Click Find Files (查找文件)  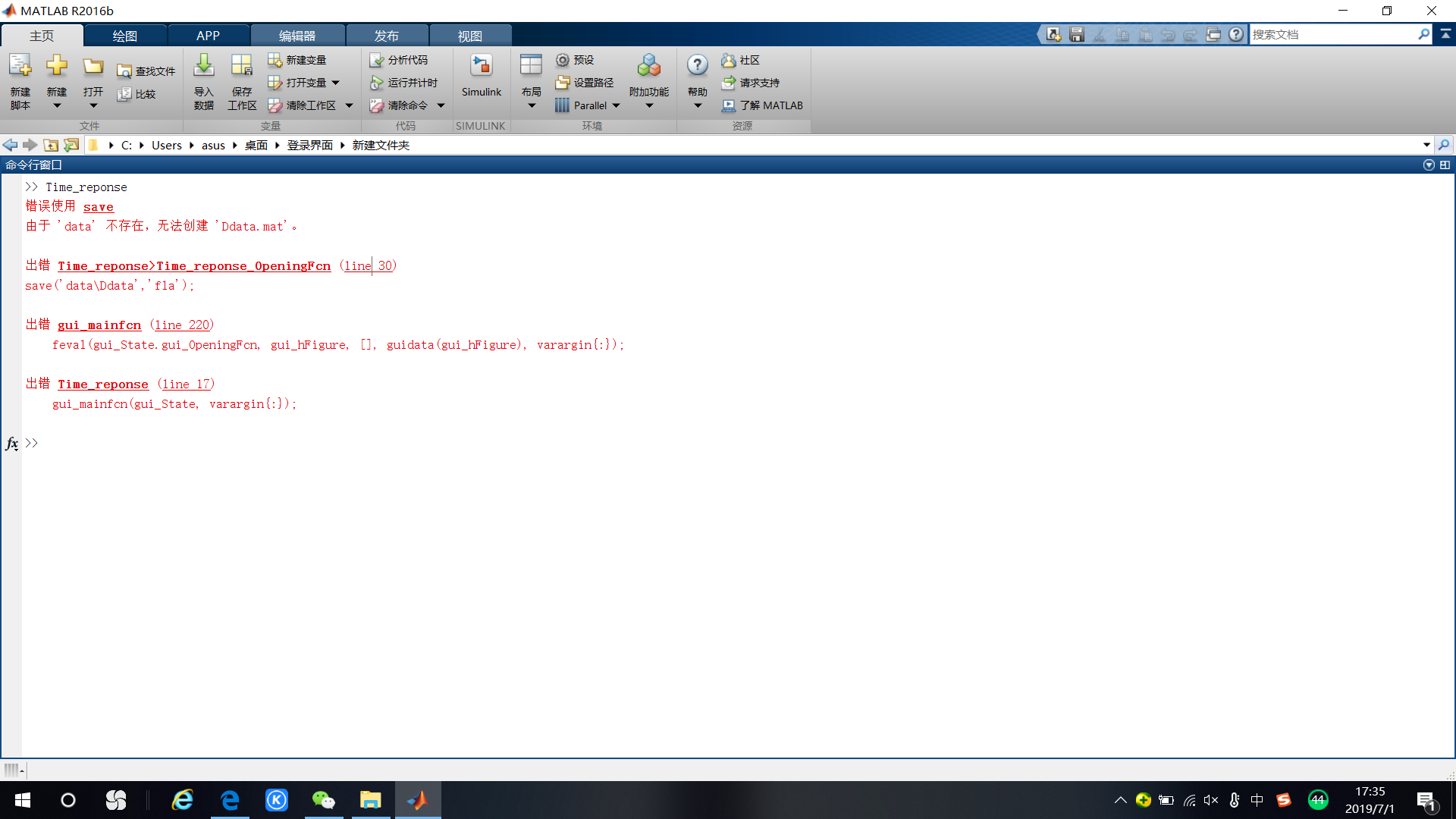(x=146, y=71)
